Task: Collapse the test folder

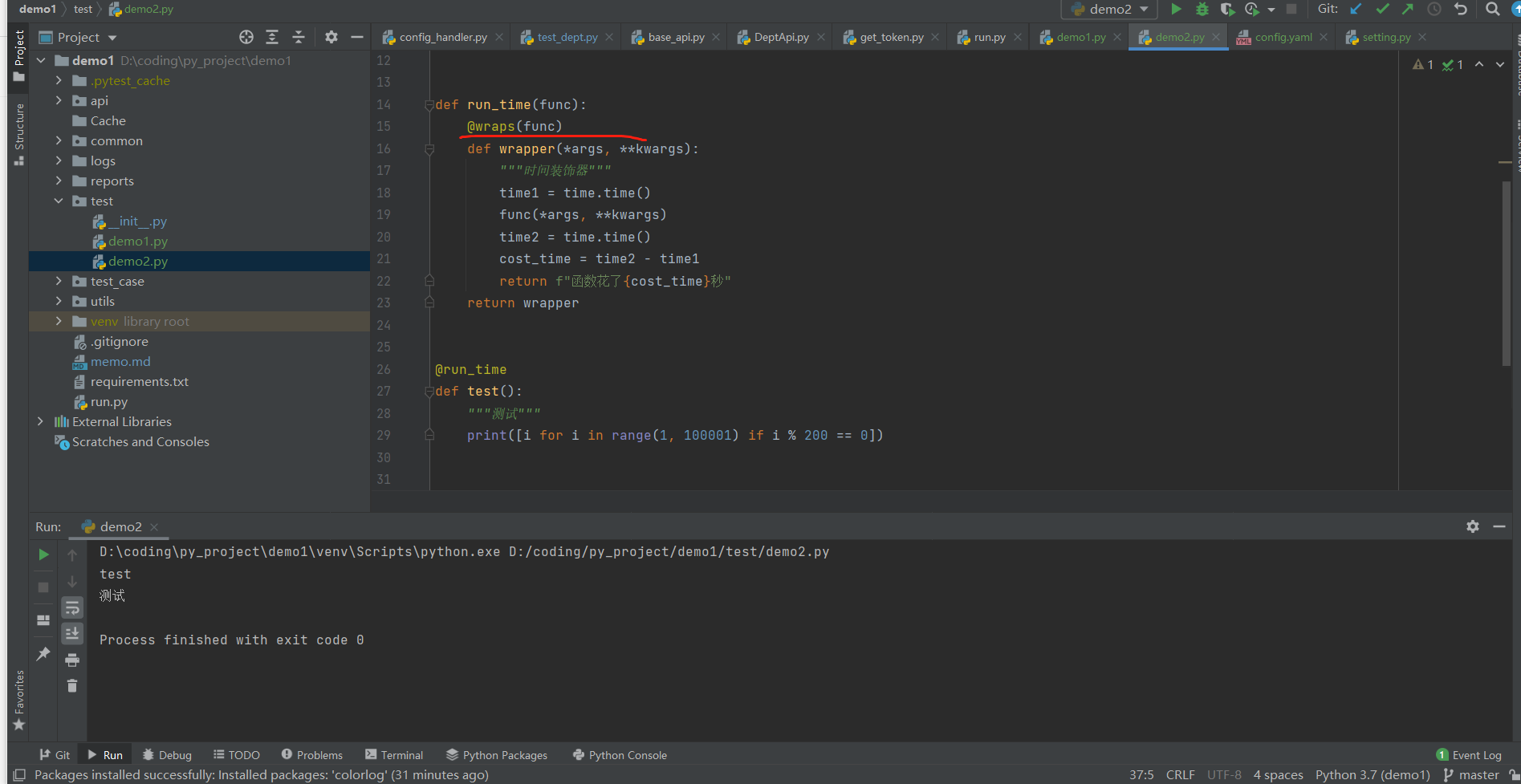Action: (59, 201)
